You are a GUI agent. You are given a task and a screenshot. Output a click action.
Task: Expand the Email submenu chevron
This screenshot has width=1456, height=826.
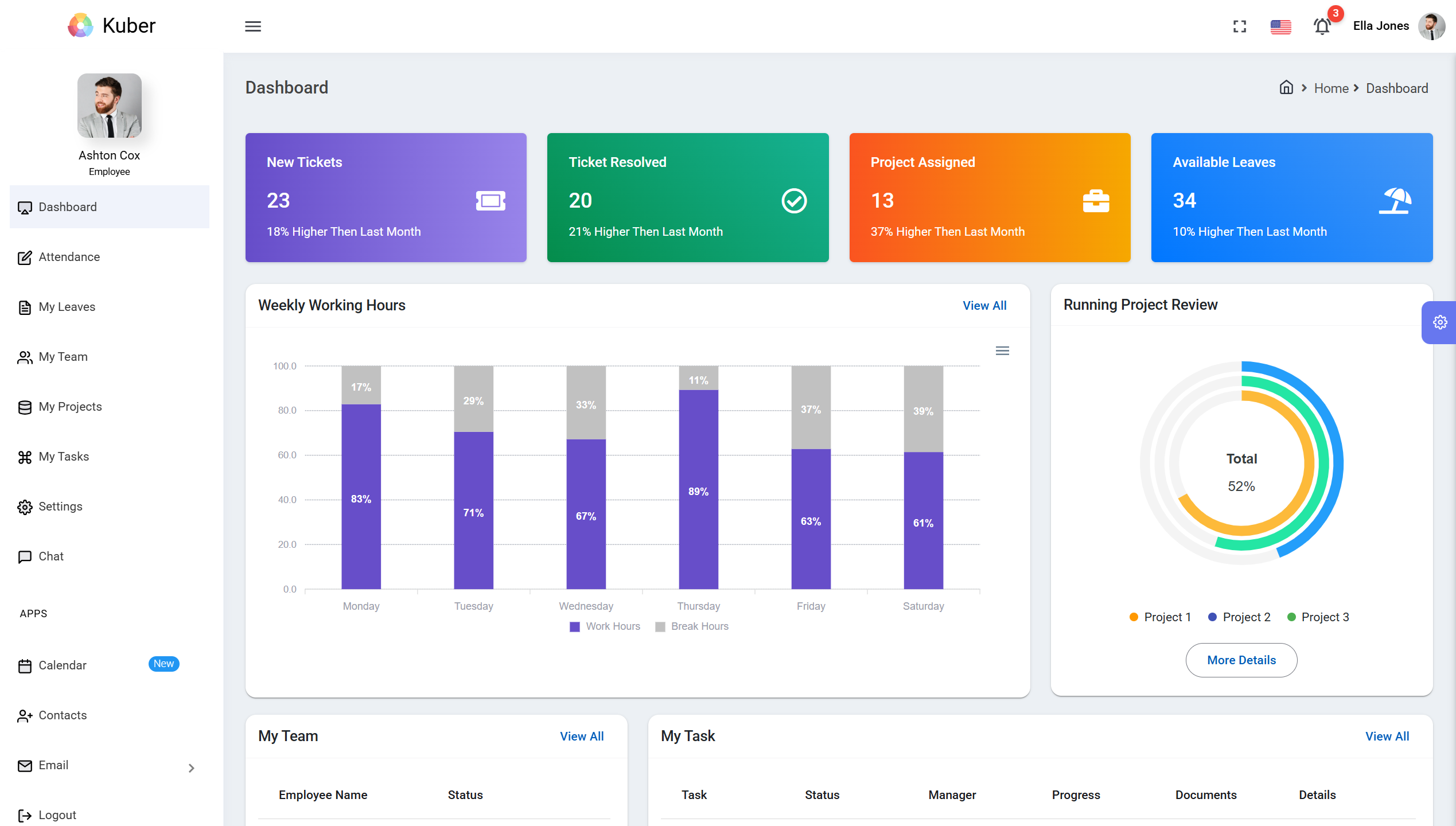click(192, 768)
